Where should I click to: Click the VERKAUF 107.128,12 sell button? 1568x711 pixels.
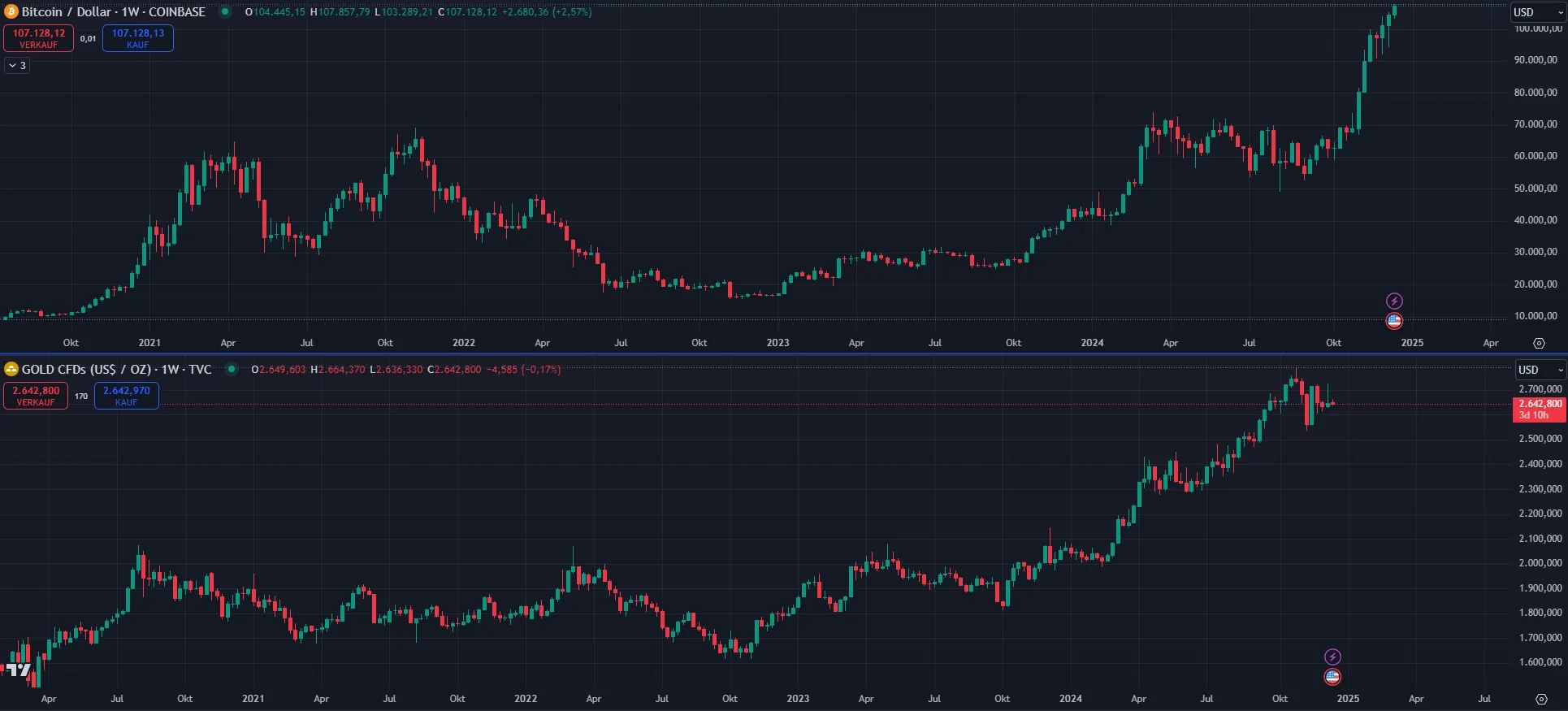click(38, 38)
